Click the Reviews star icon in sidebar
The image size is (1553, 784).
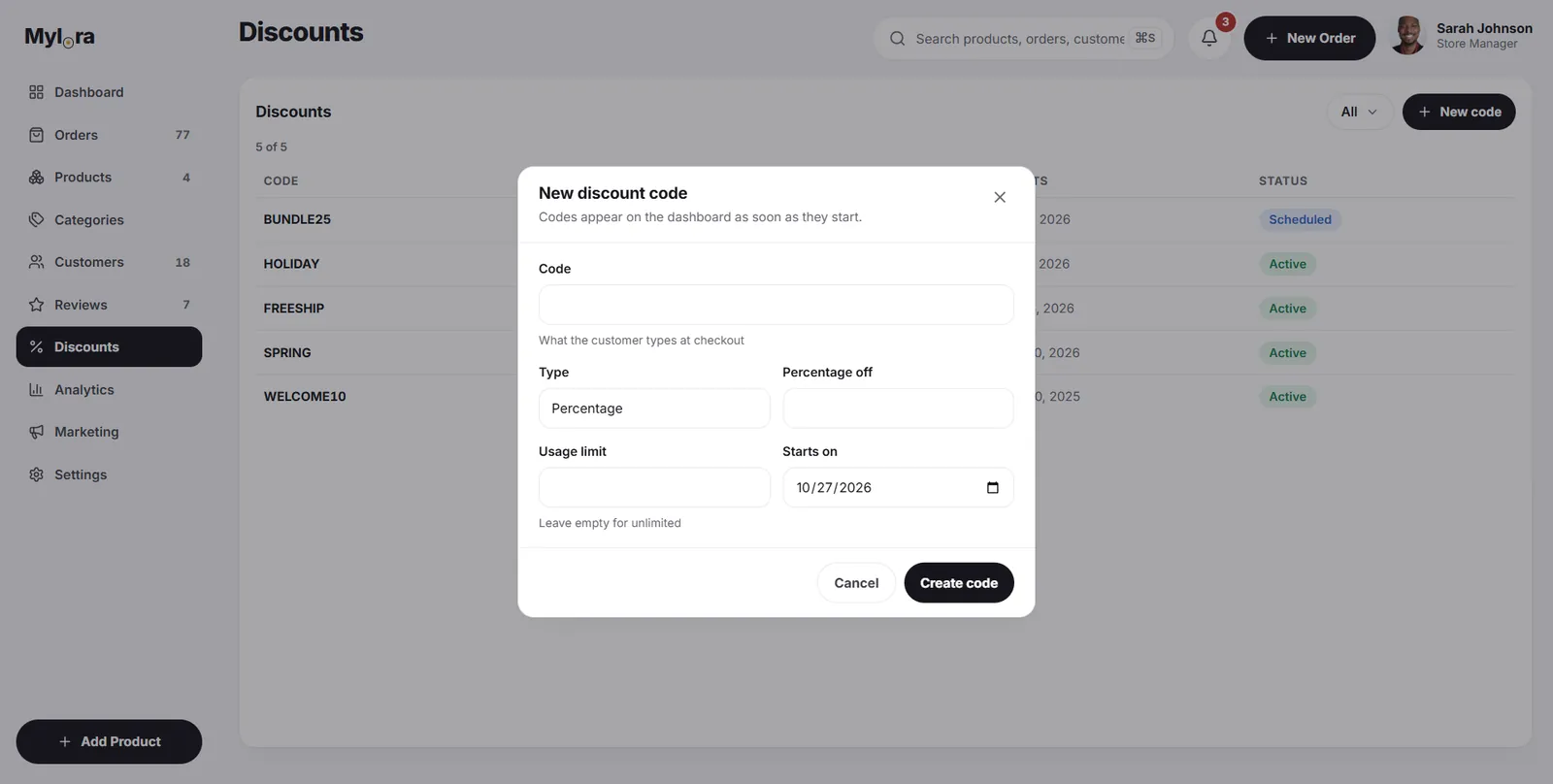point(37,305)
